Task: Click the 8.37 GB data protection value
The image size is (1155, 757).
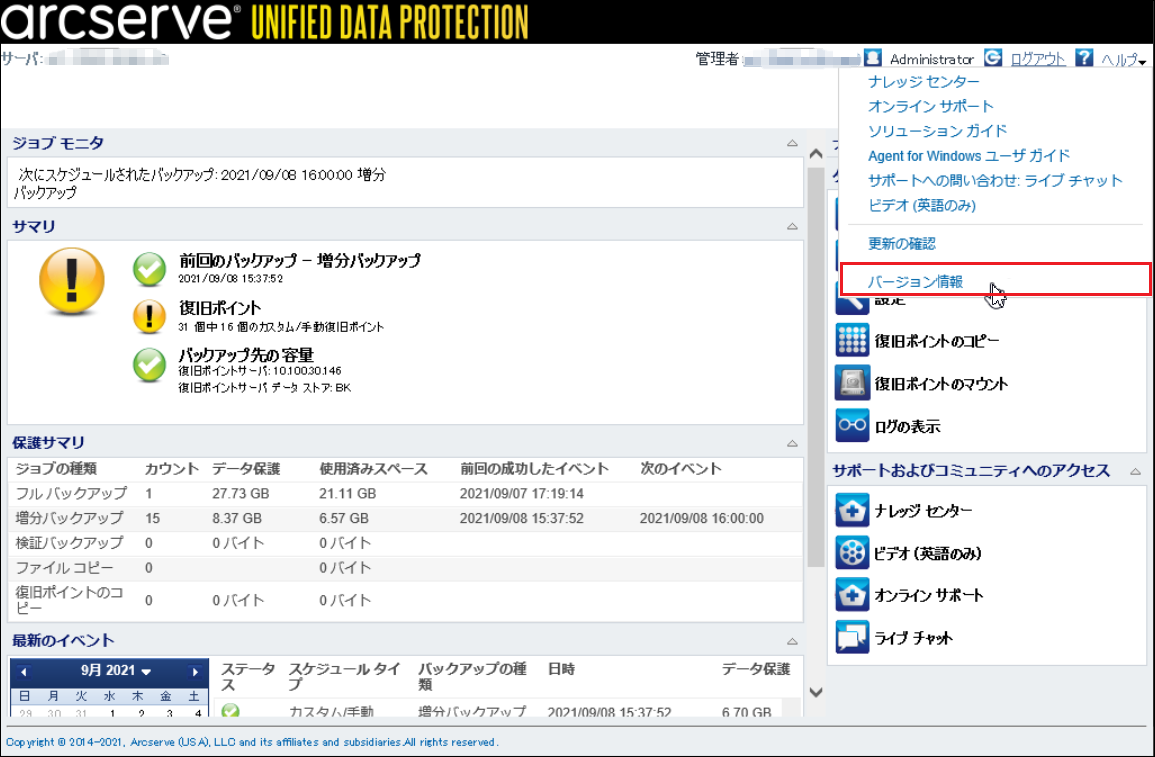Action: (236, 518)
